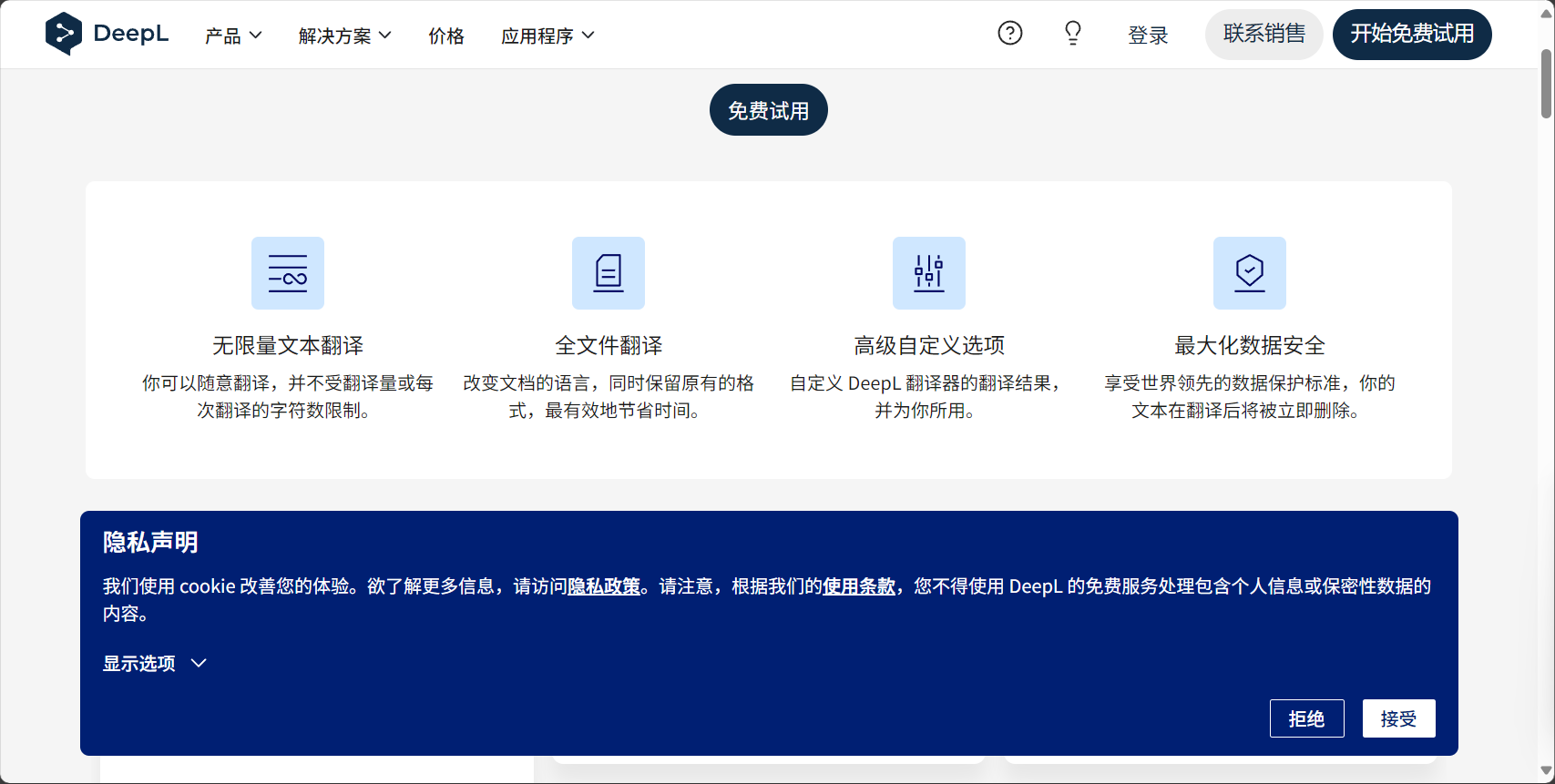The height and width of the screenshot is (784, 1555).
Task: Click the 最大化数据安全 heading
Action: (x=1250, y=346)
